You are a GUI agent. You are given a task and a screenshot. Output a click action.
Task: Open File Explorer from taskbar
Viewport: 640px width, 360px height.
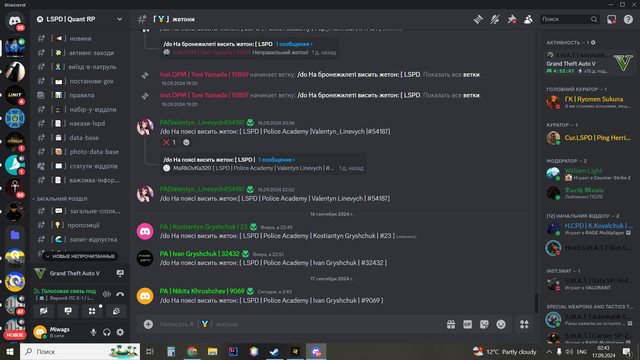[212, 351]
